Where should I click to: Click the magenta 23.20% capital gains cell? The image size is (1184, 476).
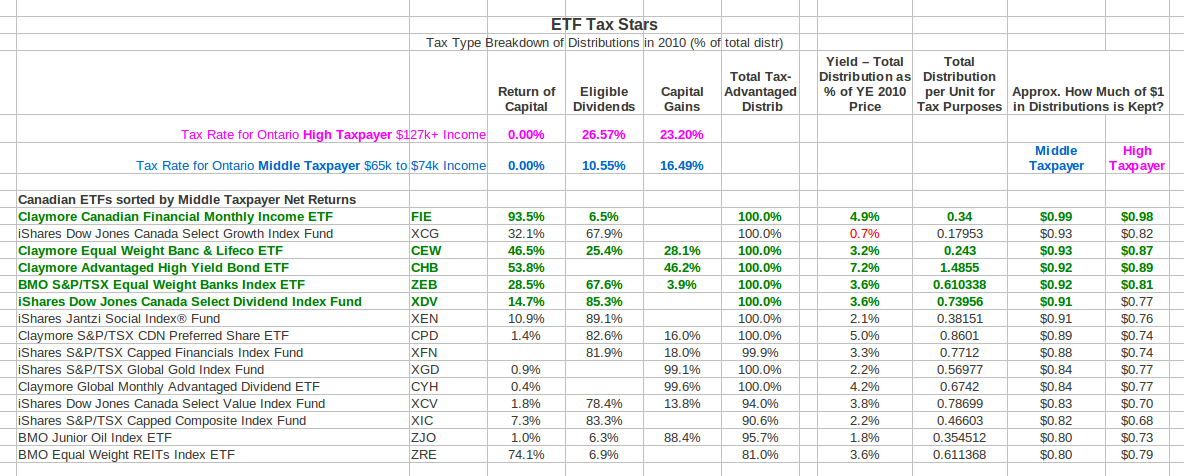click(x=682, y=135)
